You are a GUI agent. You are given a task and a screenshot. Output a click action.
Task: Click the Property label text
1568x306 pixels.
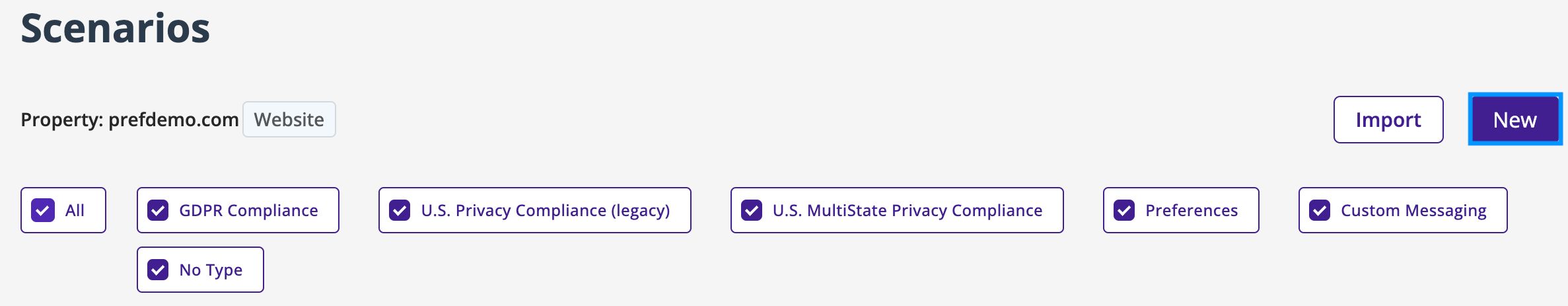(x=62, y=120)
